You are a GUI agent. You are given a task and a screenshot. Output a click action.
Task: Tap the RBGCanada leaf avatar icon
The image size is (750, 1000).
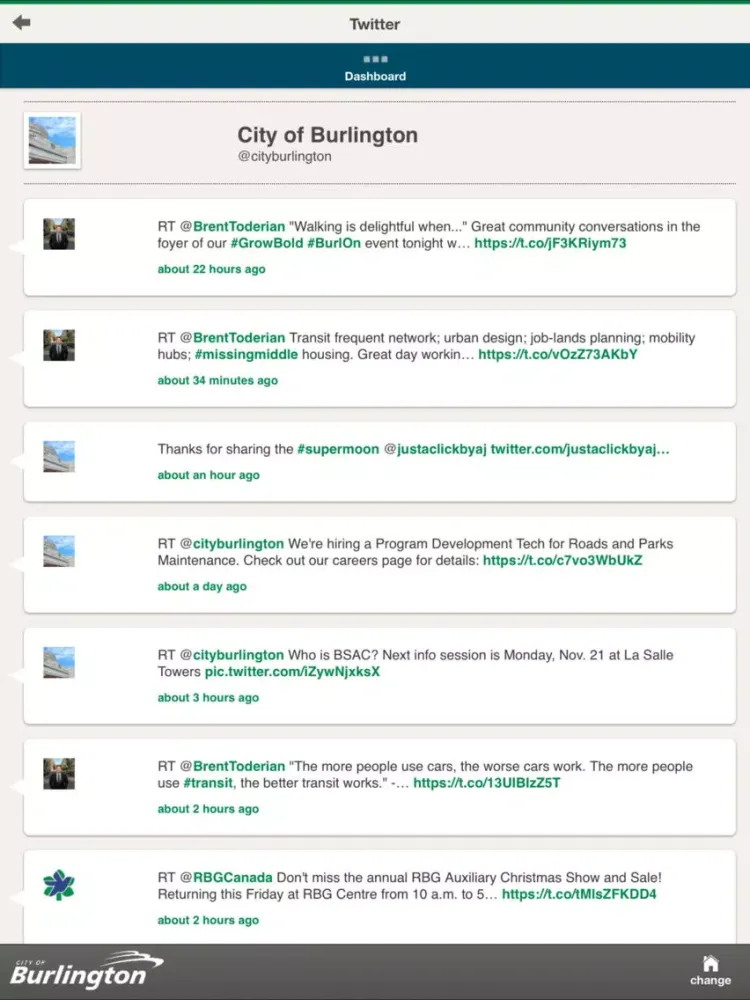point(59,885)
